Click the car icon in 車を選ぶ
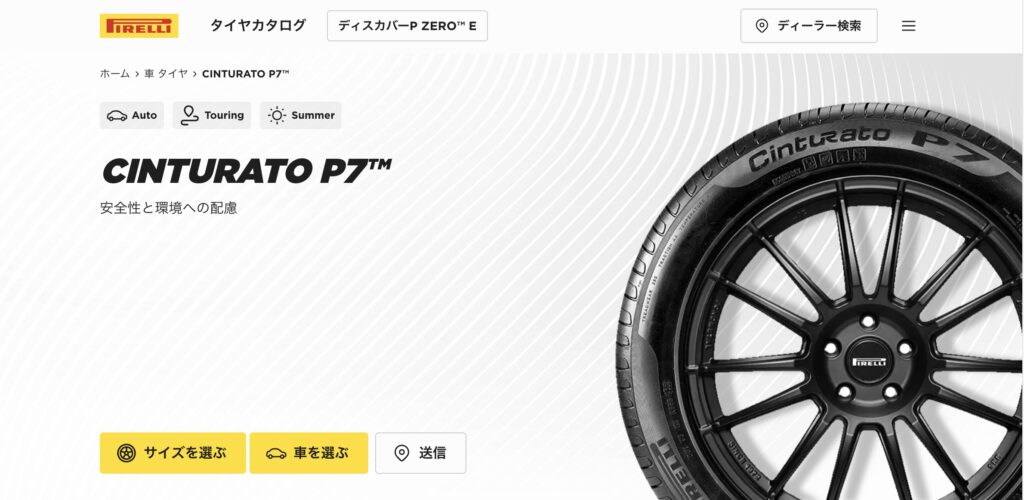Image resolution: width=1024 pixels, height=500 pixels. pyautogui.click(x=276, y=453)
